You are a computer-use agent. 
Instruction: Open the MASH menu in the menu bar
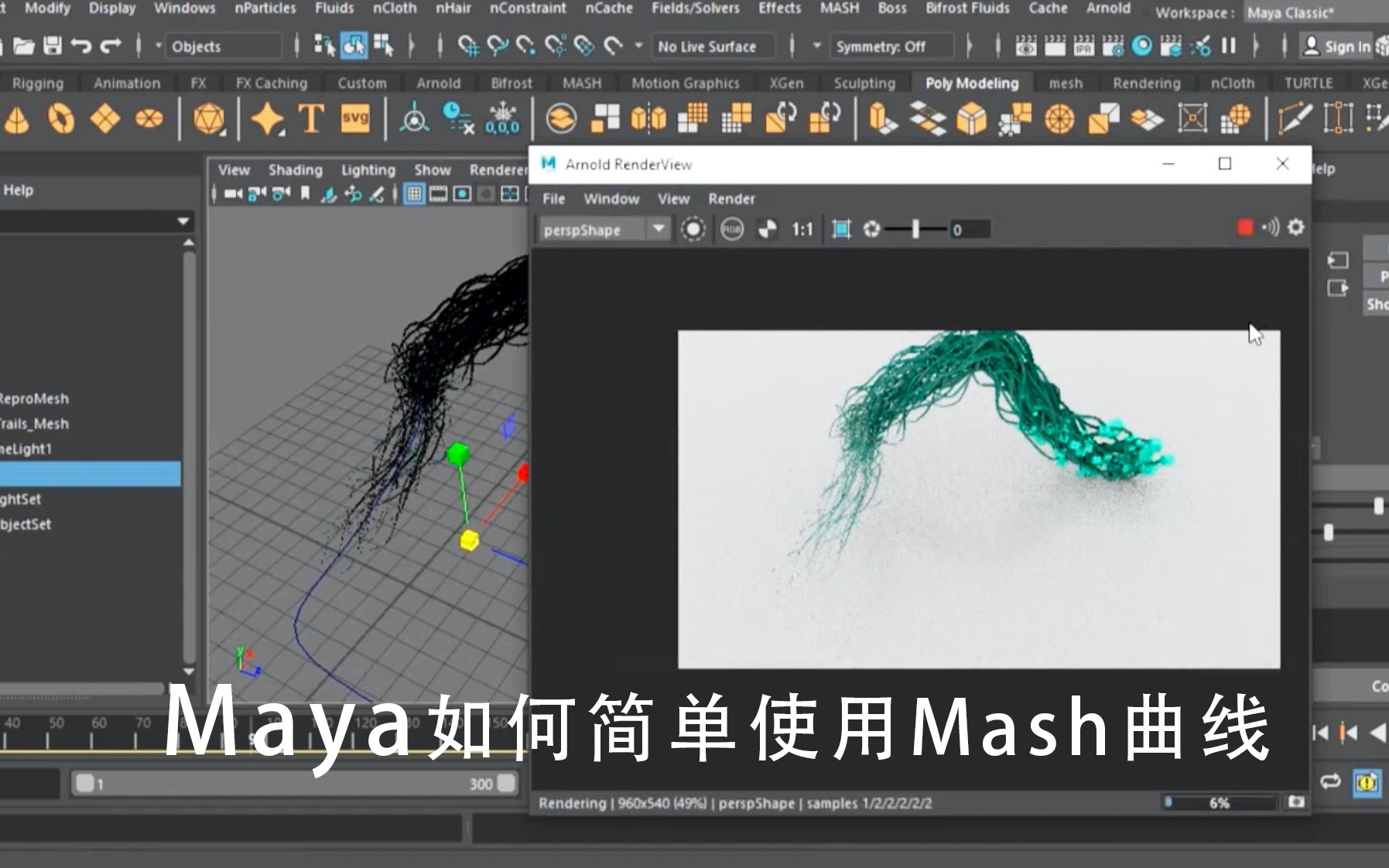(x=840, y=9)
